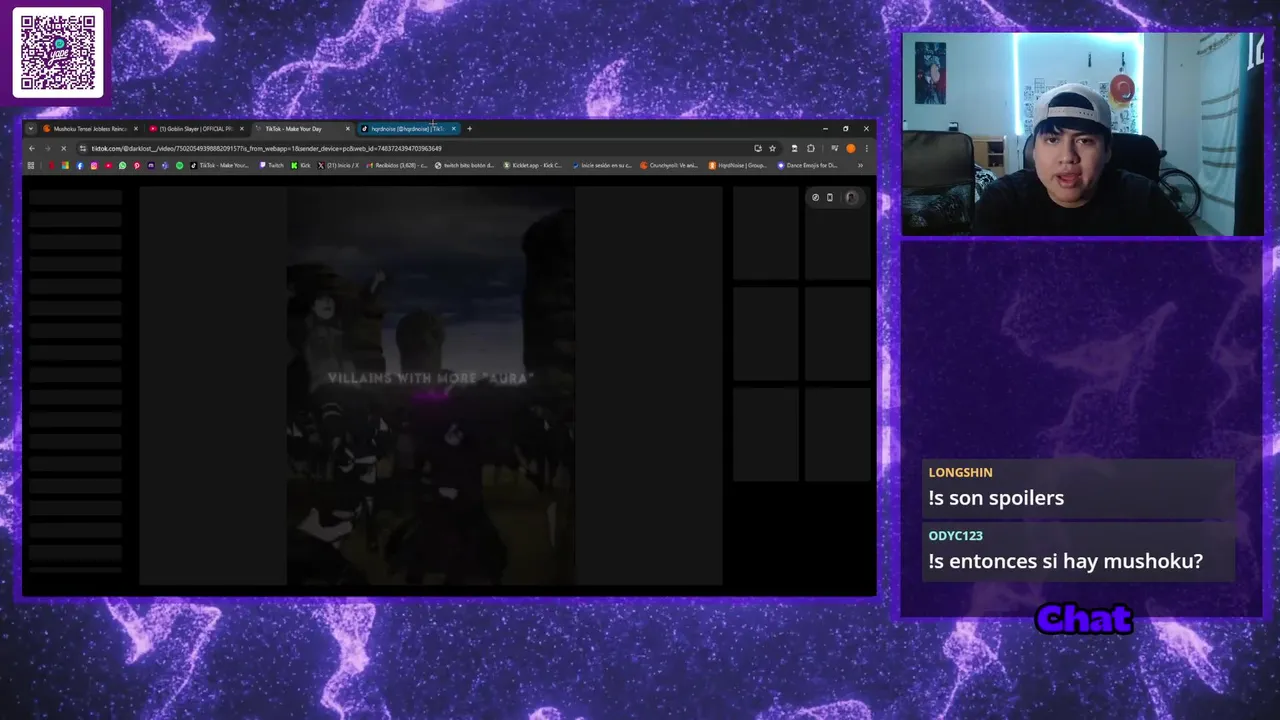Open the orange Chrome profile avatar
Viewport: 1280px width, 720px height.
(850, 149)
